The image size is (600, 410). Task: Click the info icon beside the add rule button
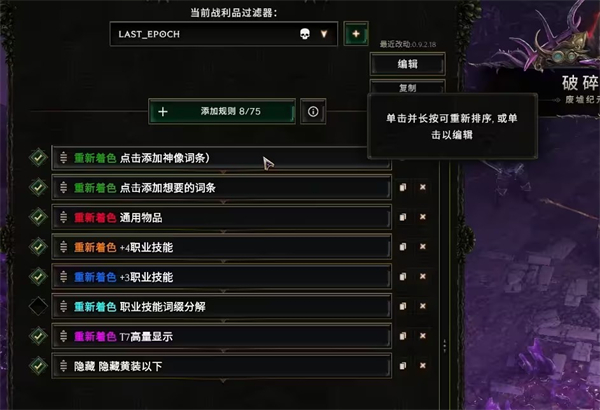click(x=313, y=111)
